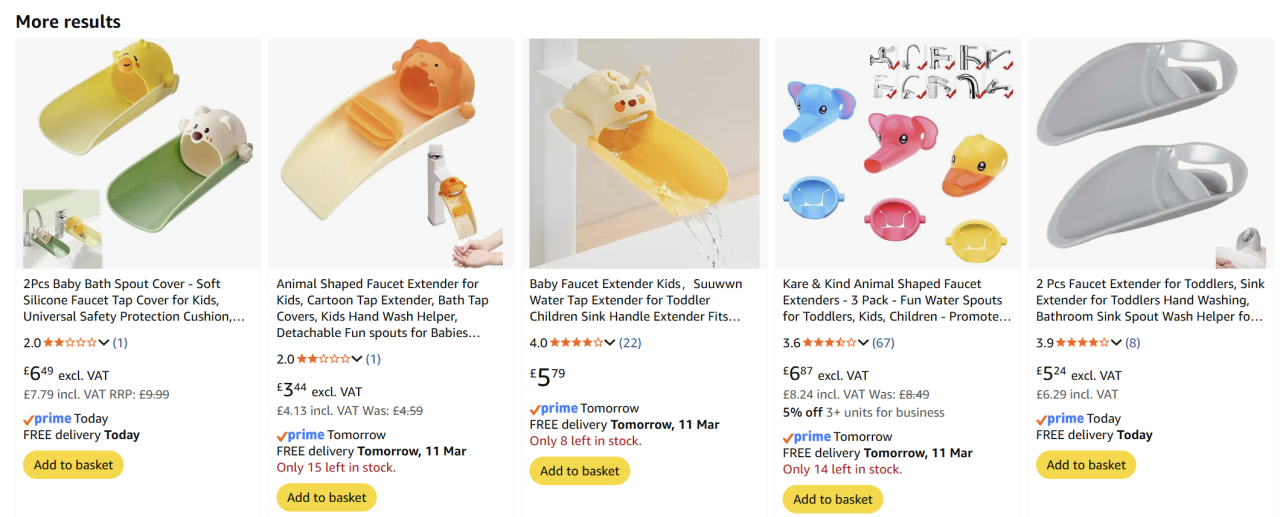The image size is (1280, 517).
Task: Click the 3.6 star rating icons
Action: click(829, 343)
